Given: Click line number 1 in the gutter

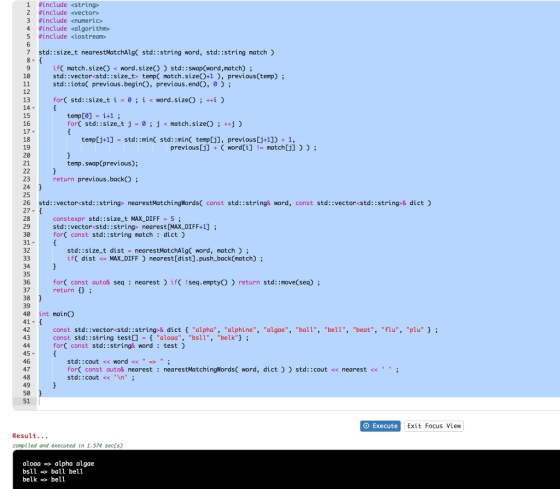Looking at the screenshot, I should 28,5.
